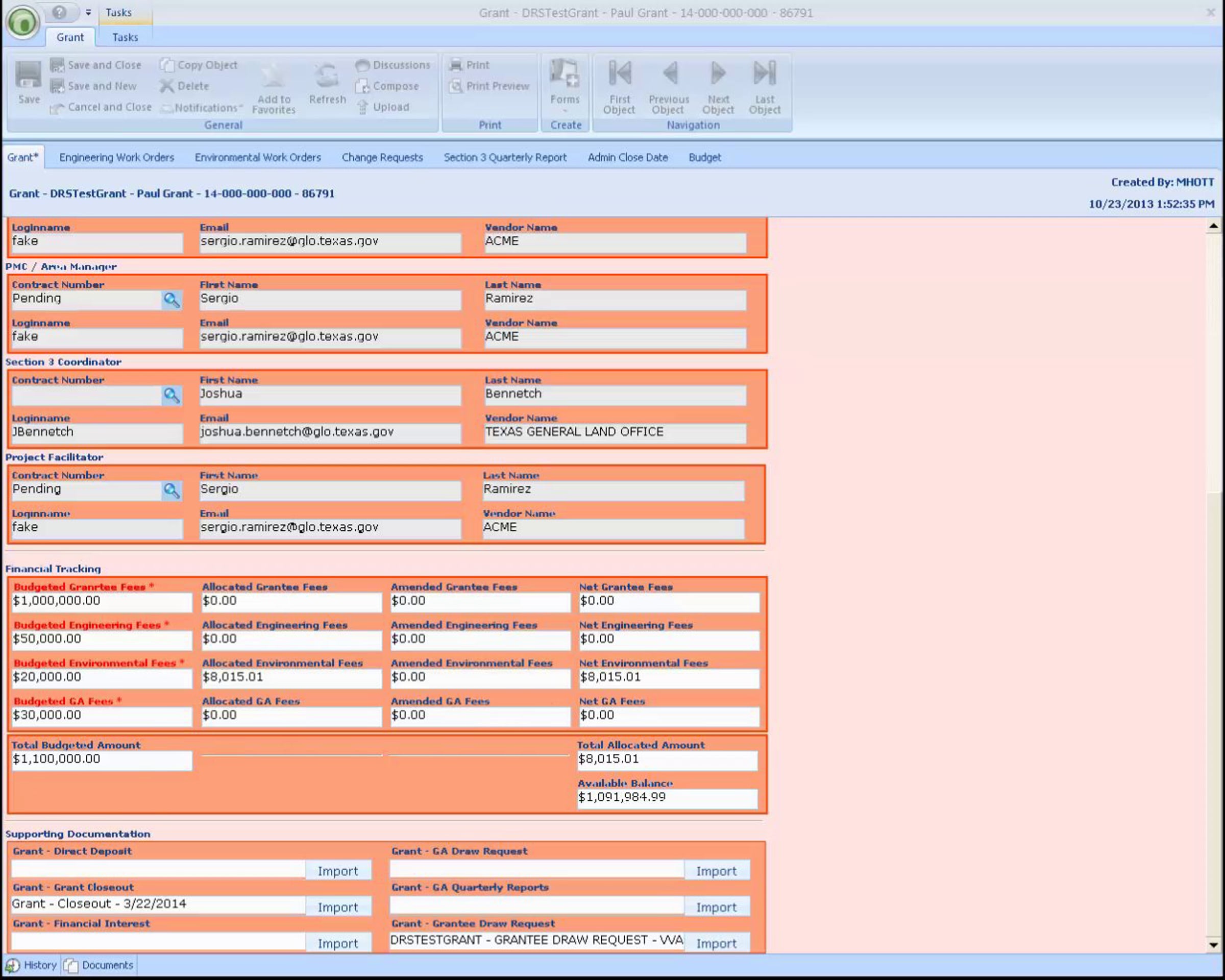Navigate to the Next Object

tap(718, 87)
